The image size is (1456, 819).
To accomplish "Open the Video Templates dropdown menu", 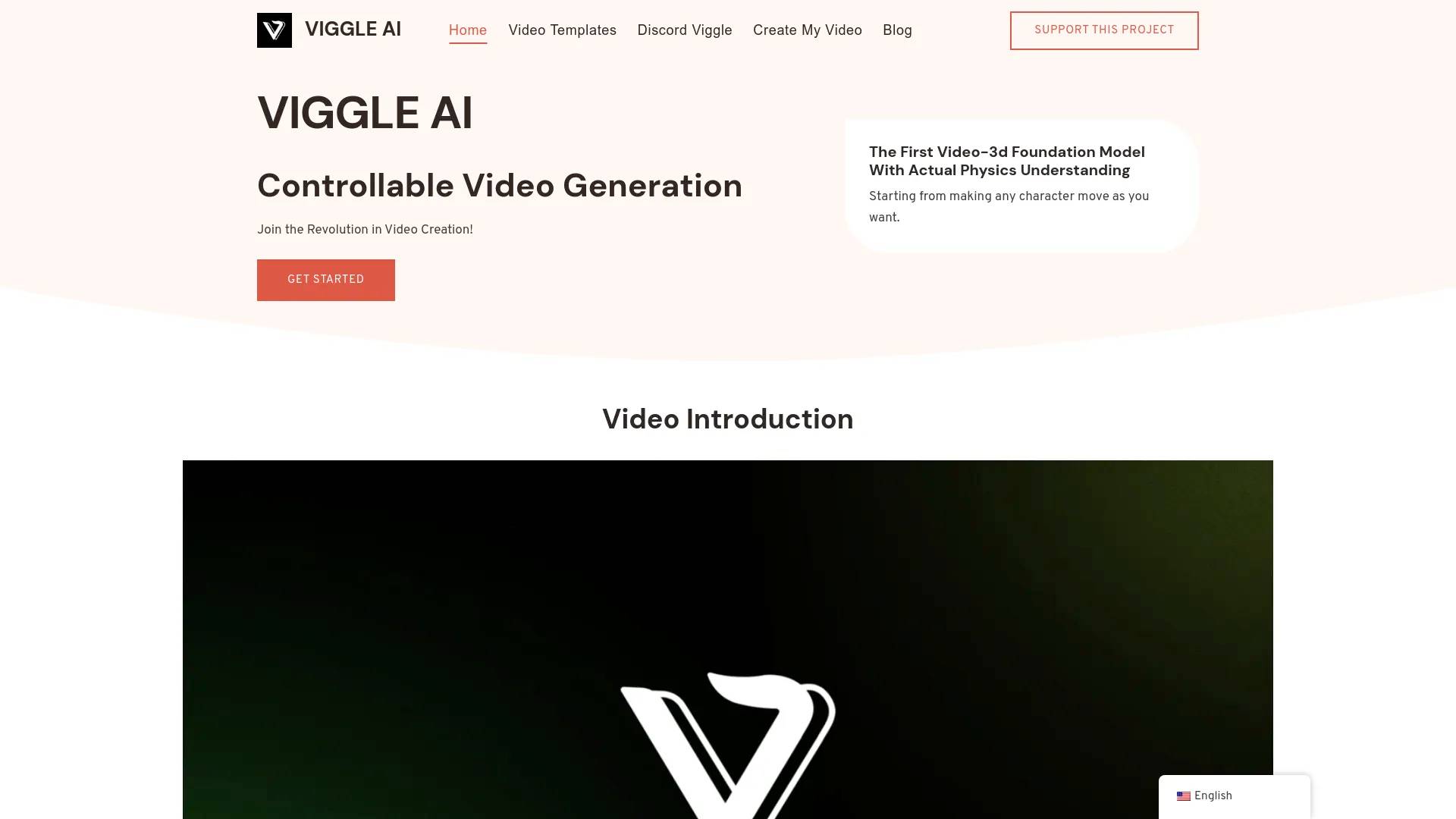I will pos(562,30).
